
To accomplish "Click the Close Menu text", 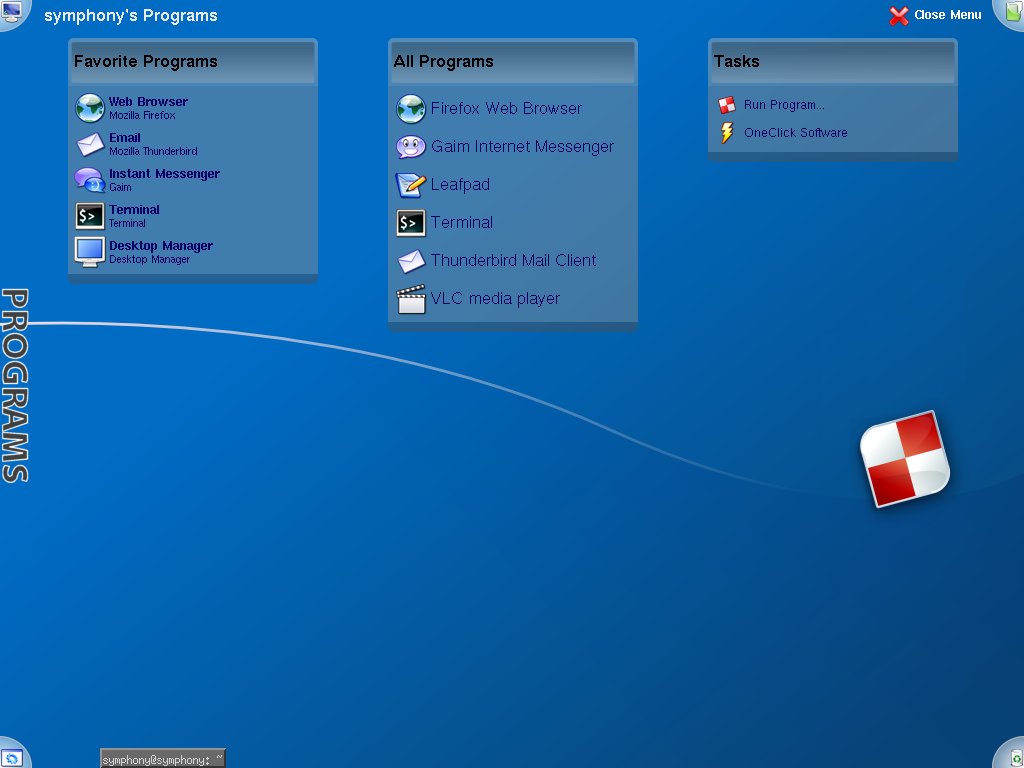I will pyautogui.click(x=948, y=15).
